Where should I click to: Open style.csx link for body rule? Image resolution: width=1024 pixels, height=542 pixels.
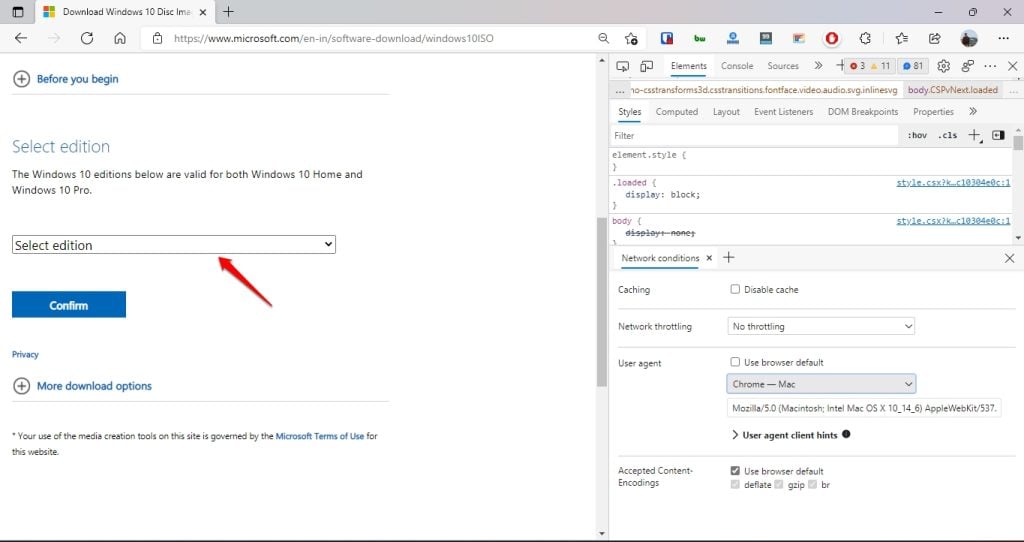(x=953, y=221)
